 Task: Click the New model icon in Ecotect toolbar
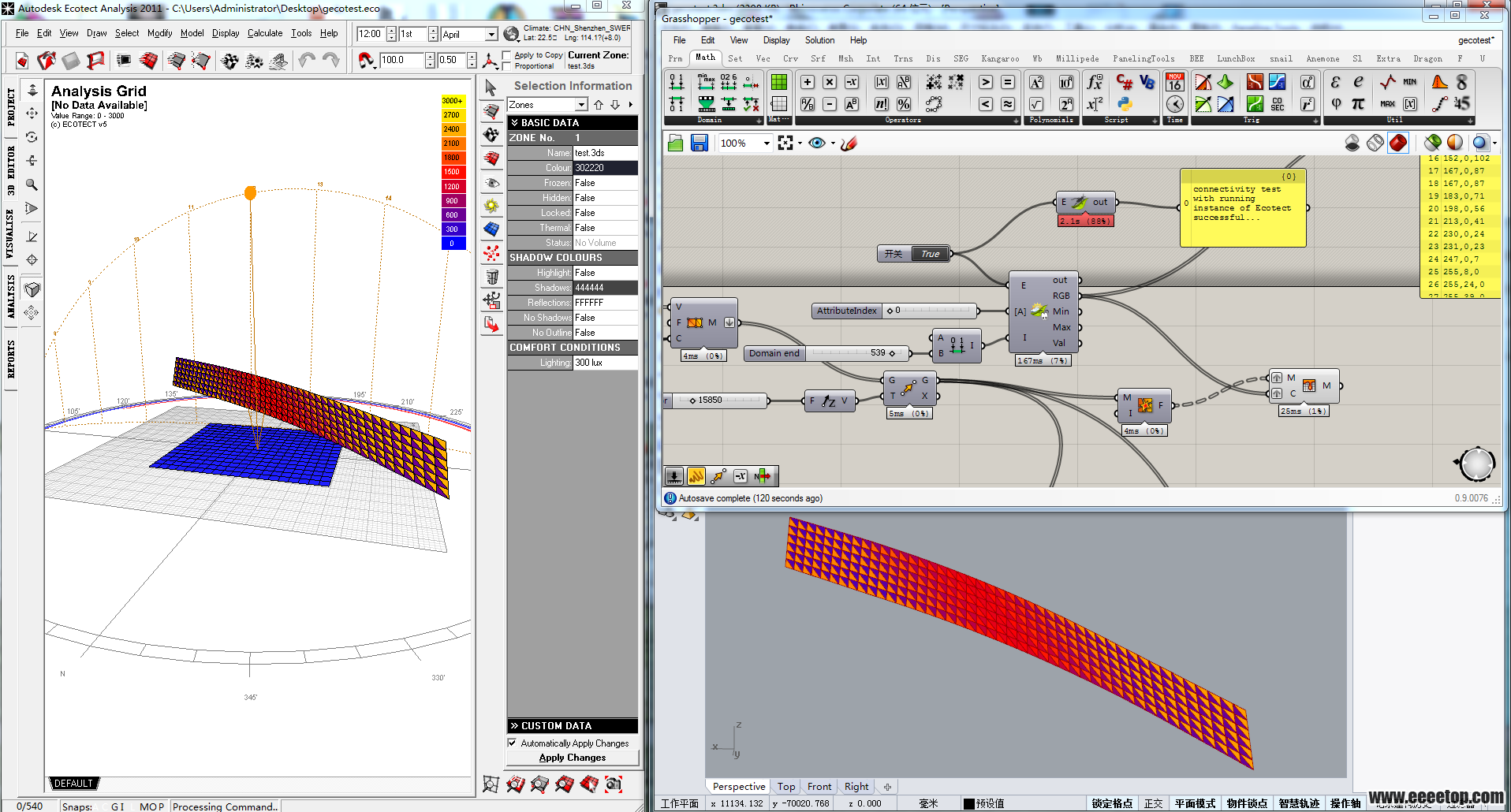[x=22, y=60]
